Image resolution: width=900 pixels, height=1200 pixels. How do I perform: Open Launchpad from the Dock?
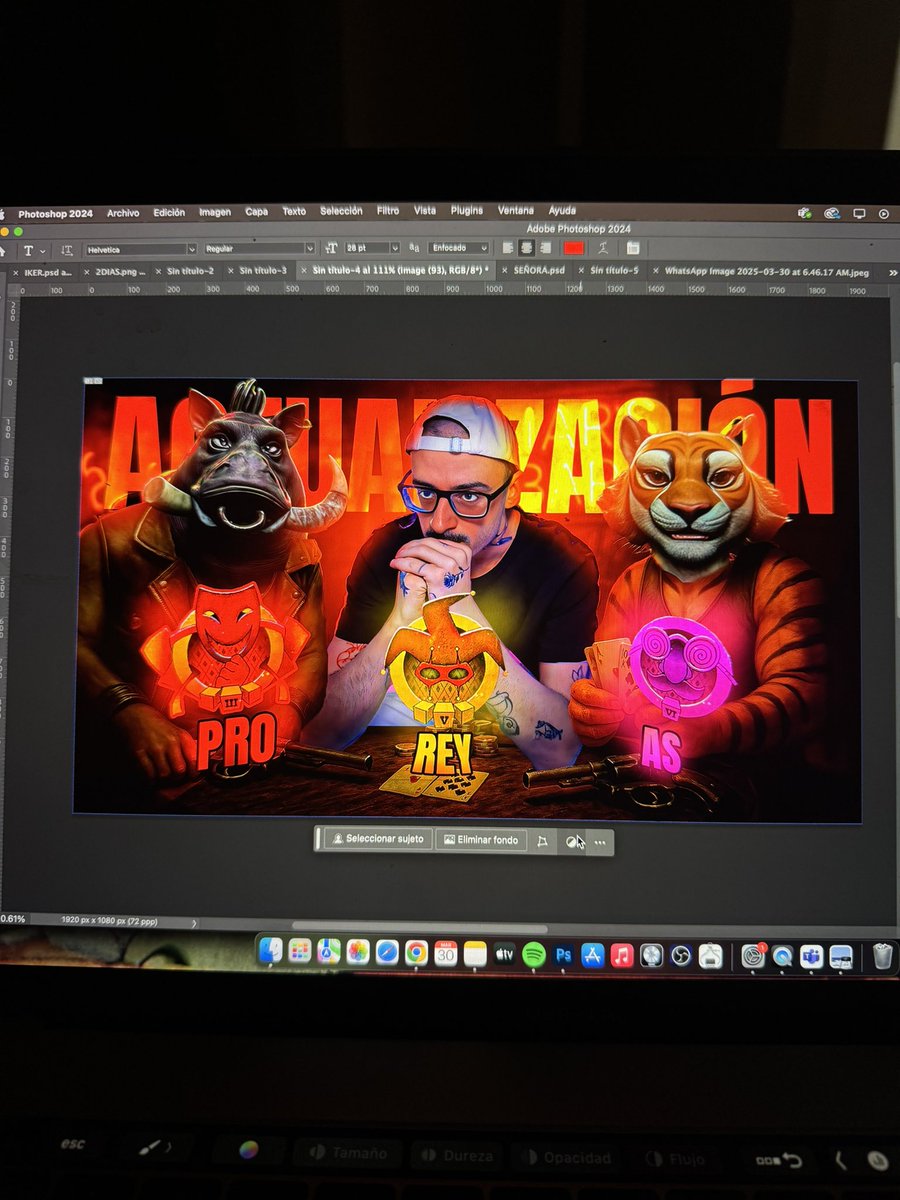click(300, 952)
